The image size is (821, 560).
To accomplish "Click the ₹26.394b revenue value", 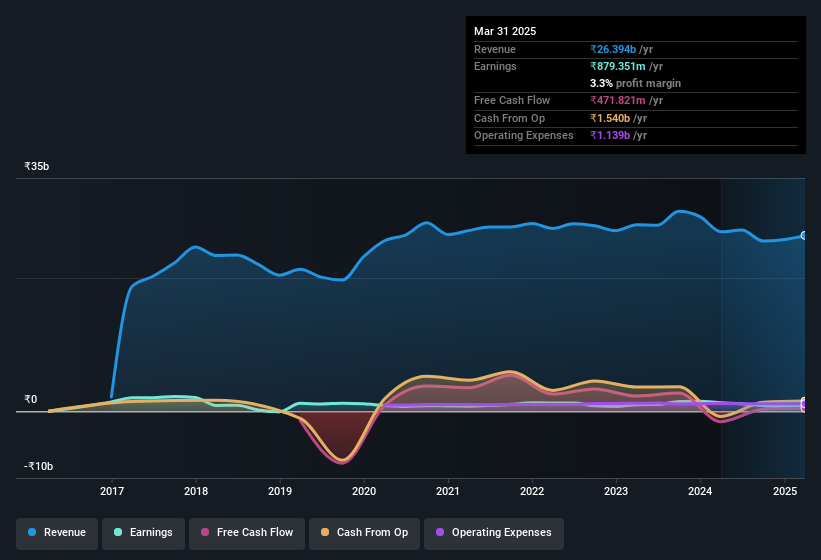I will tap(613, 49).
